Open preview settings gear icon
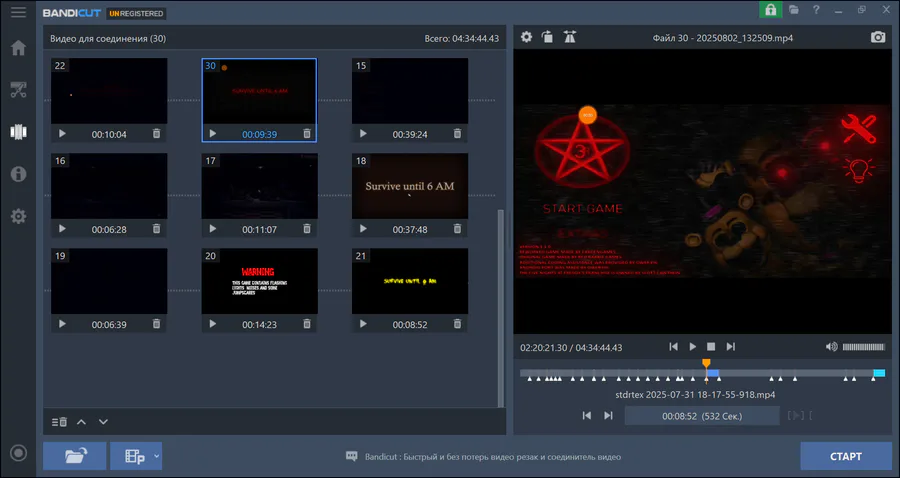The height and width of the screenshot is (478, 900). point(526,37)
